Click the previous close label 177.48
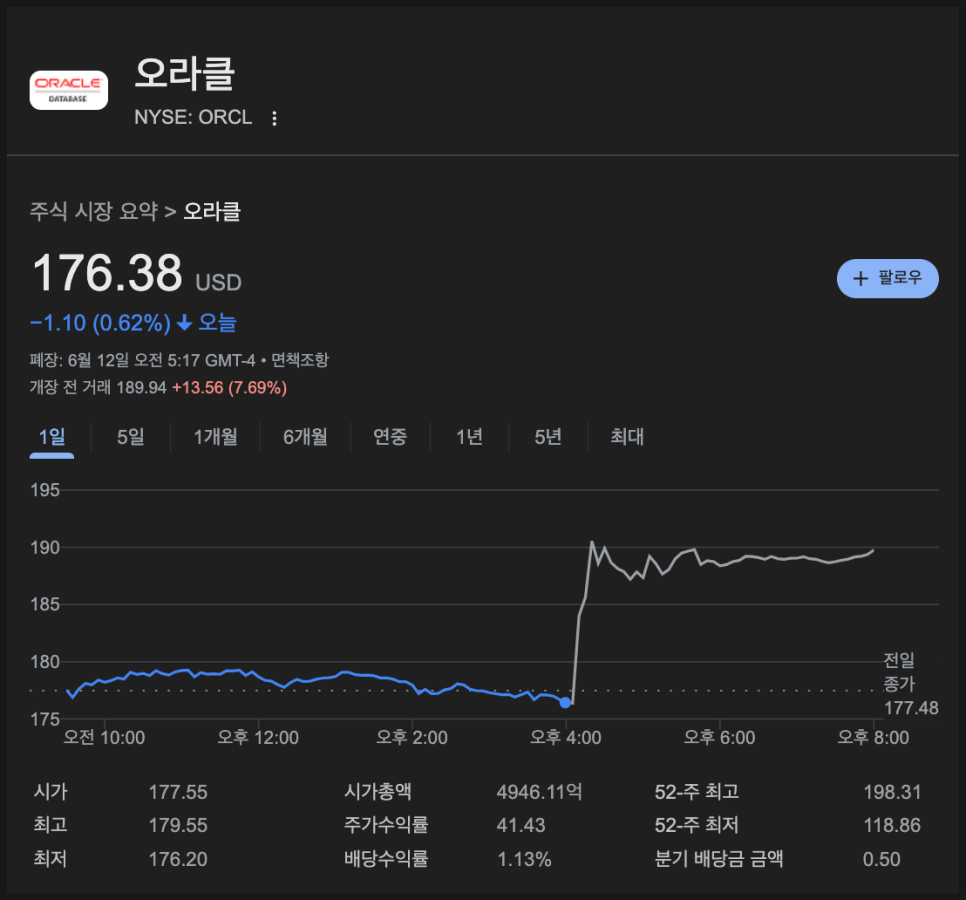Screen dimensions: 966x900 (x=911, y=708)
